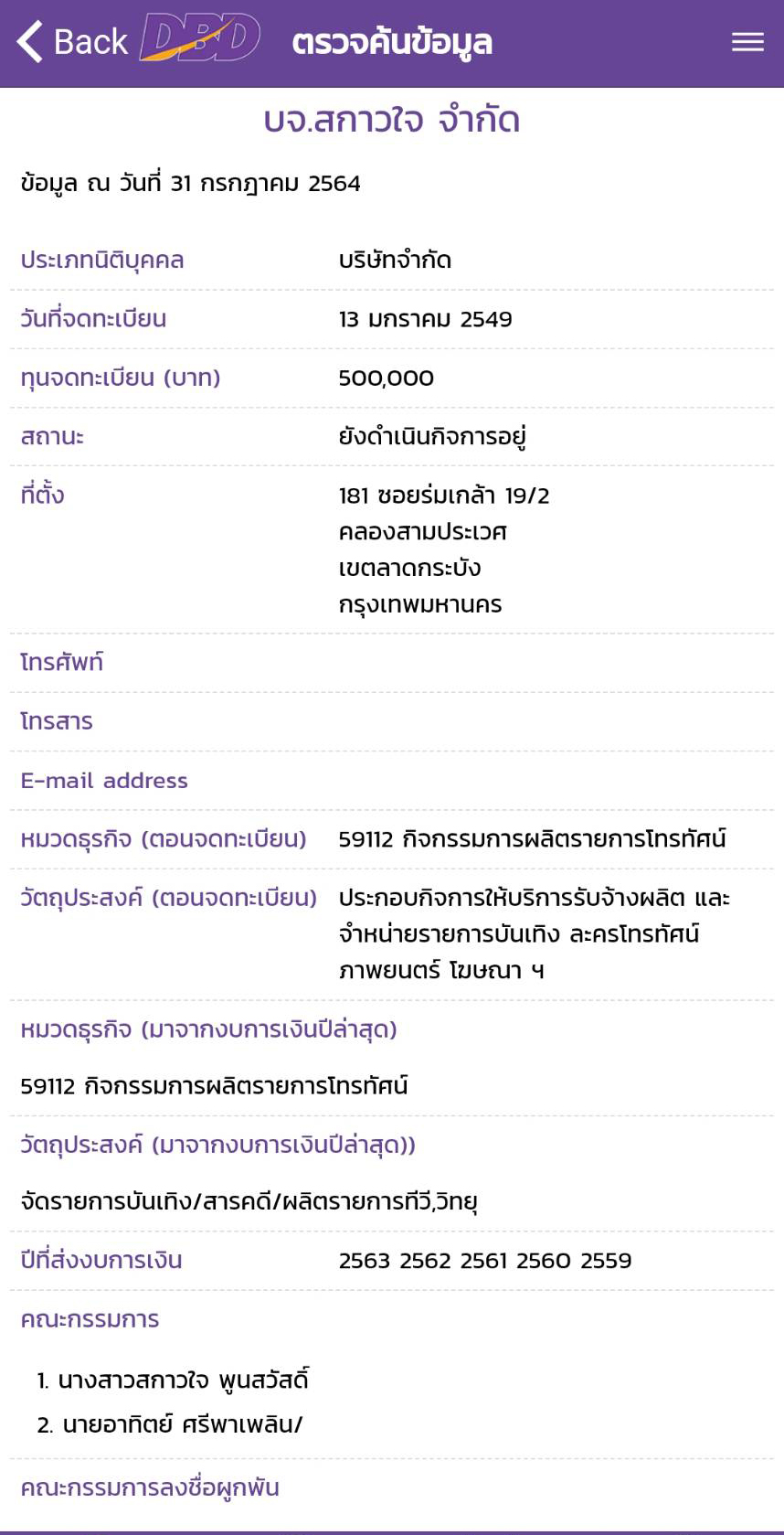Expand คณะกรรมการลงชื่อผูกพัน section
This screenshot has width=784, height=1535.
[x=150, y=1487]
